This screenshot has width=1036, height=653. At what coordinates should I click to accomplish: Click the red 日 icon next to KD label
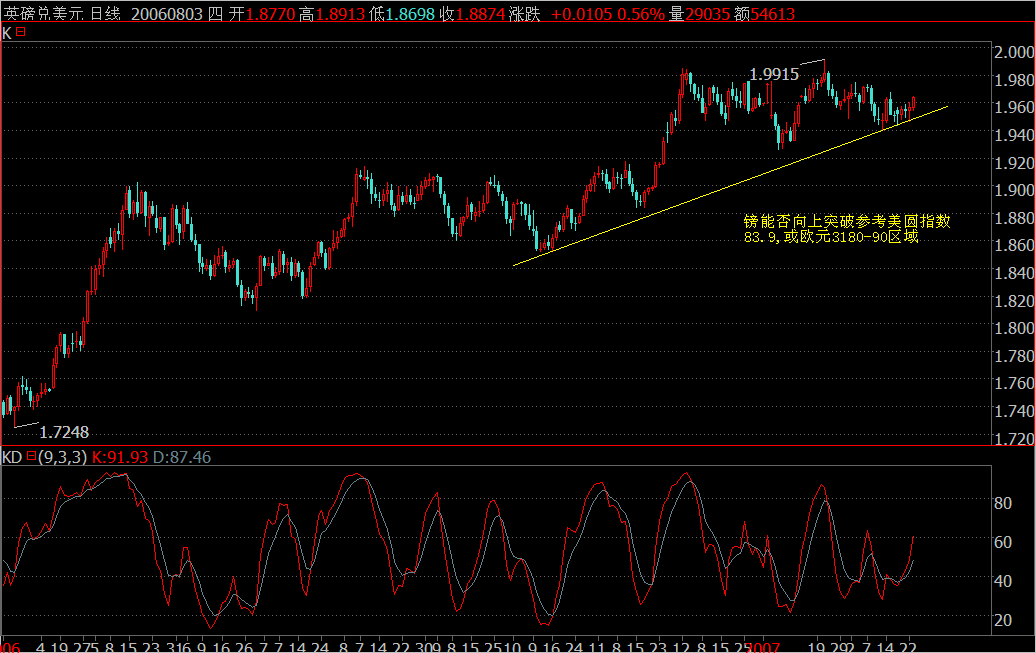32,460
